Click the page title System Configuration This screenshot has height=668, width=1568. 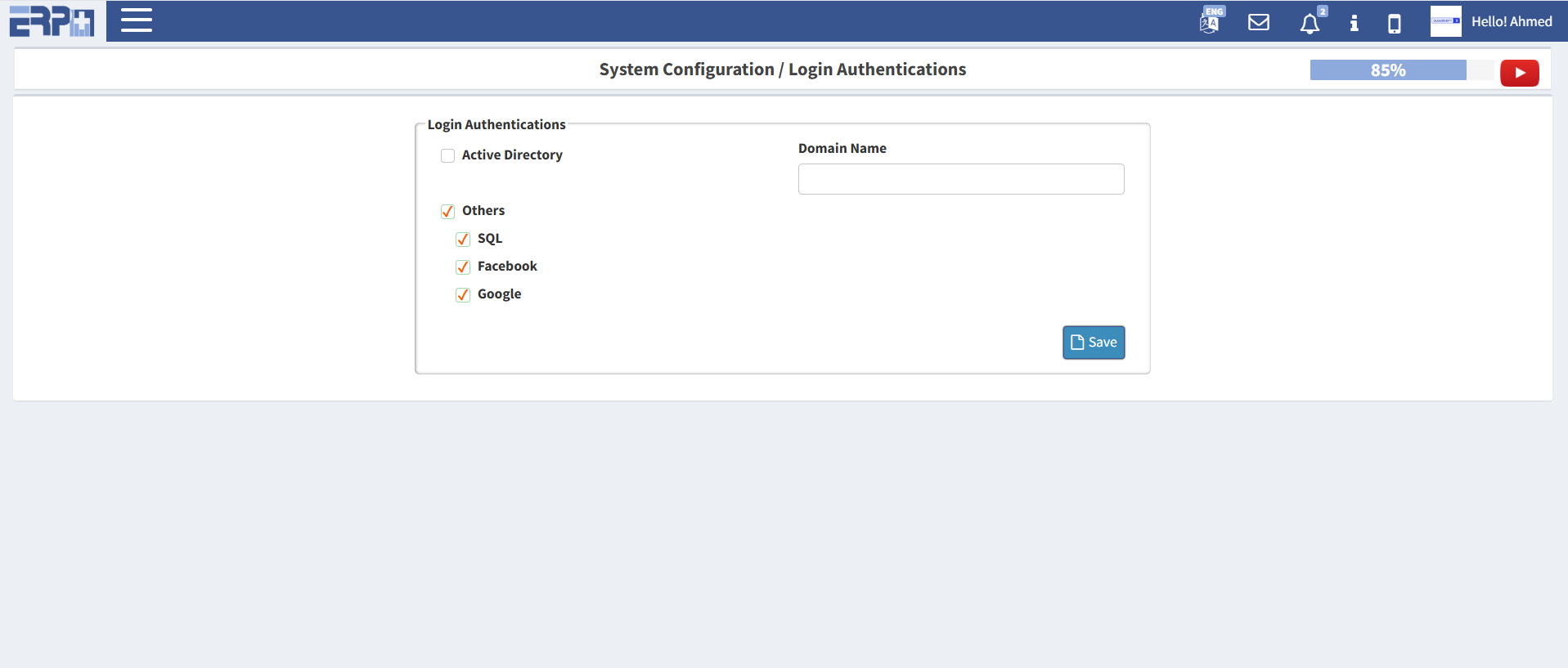pos(685,69)
